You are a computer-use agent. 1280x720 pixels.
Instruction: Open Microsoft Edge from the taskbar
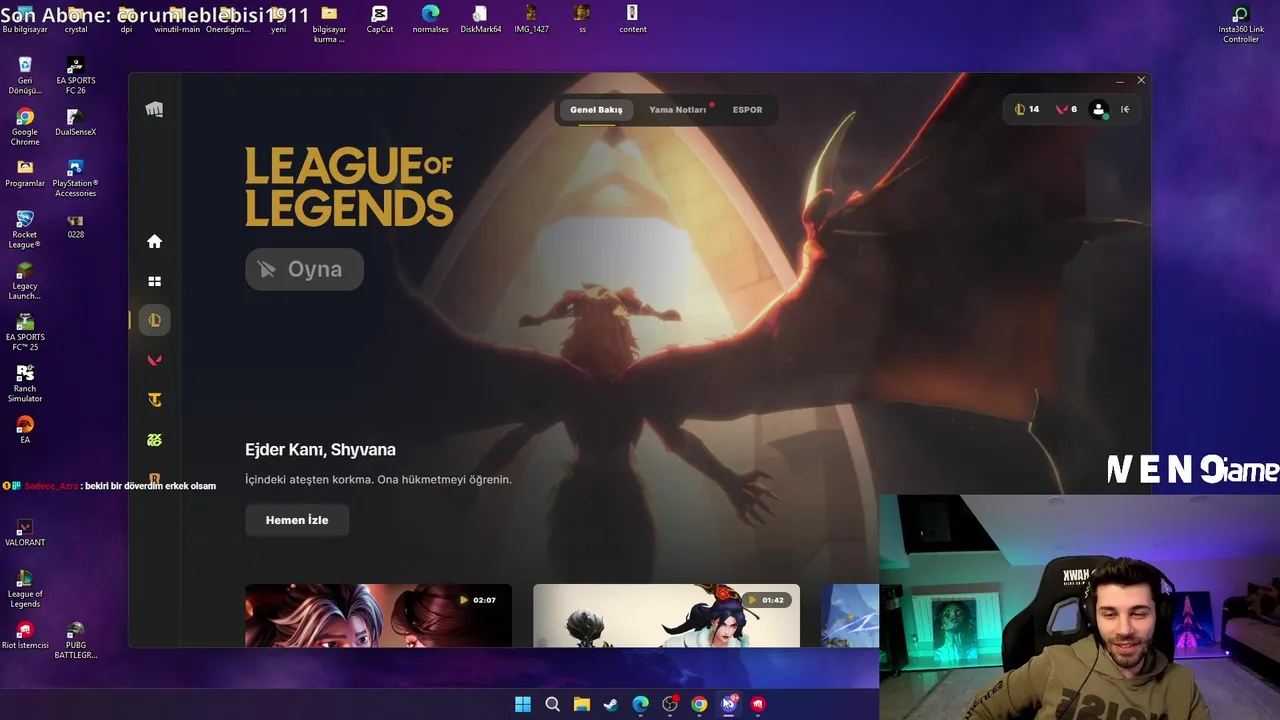[640, 704]
